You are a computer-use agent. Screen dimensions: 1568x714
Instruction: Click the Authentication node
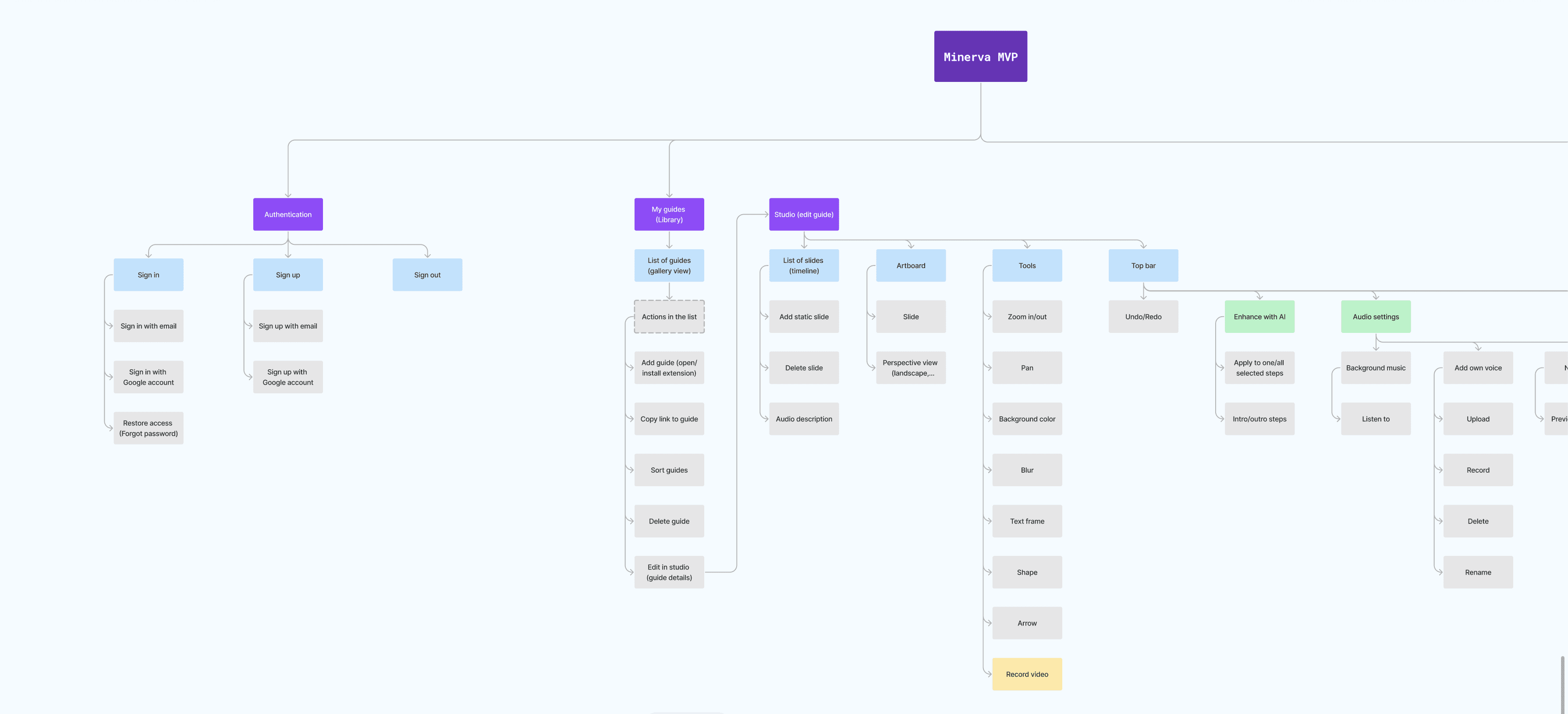click(288, 214)
